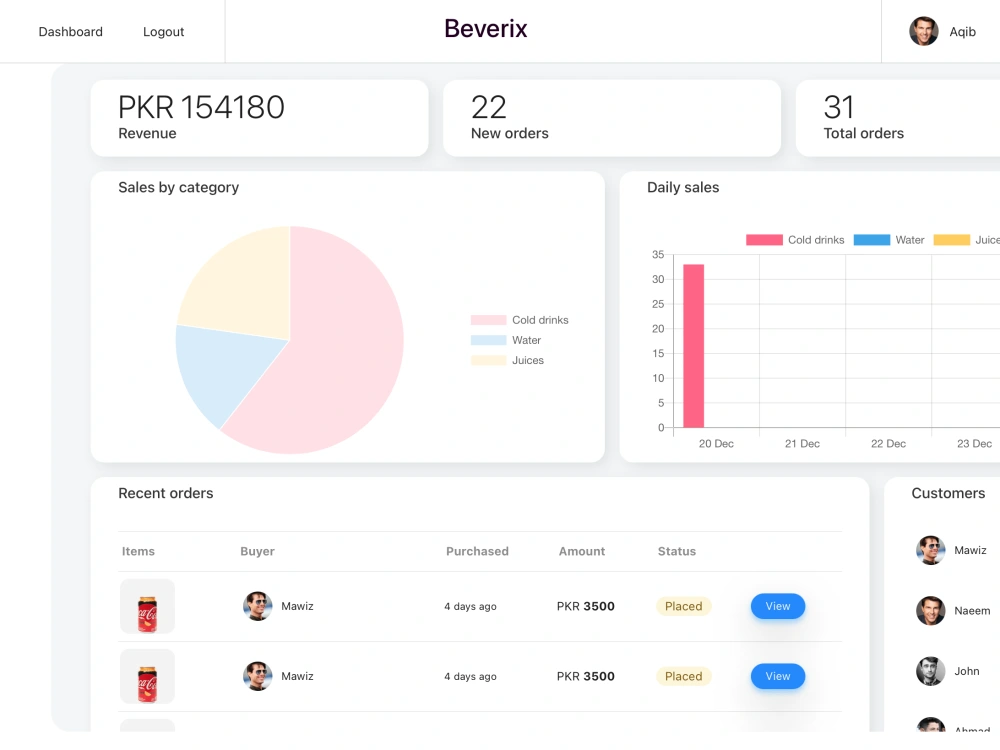Click the Sales by category heading
Image resolution: width=1000 pixels, height=750 pixels.
tap(179, 188)
